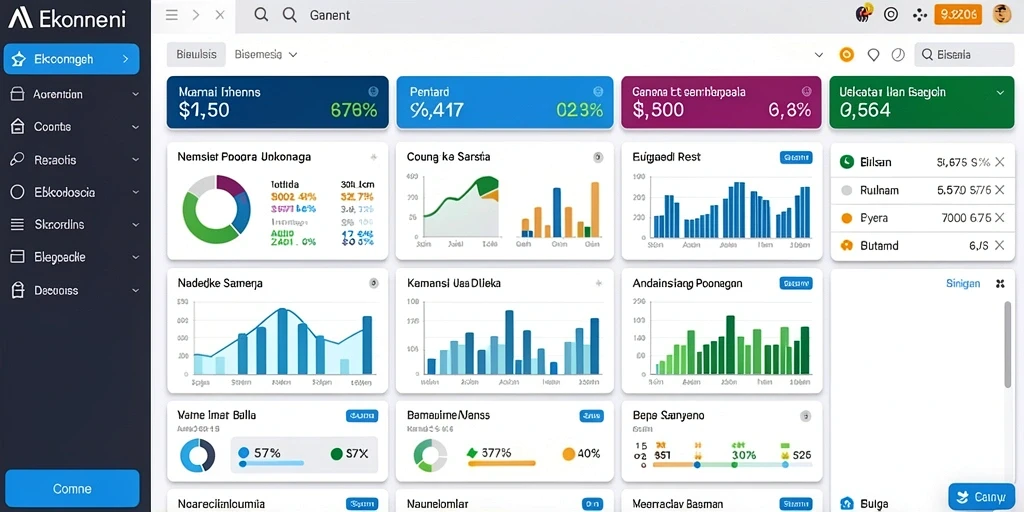The height and width of the screenshot is (512, 1024).
Task: Remove the Eiilsan row with X
Action: (x=999, y=162)
